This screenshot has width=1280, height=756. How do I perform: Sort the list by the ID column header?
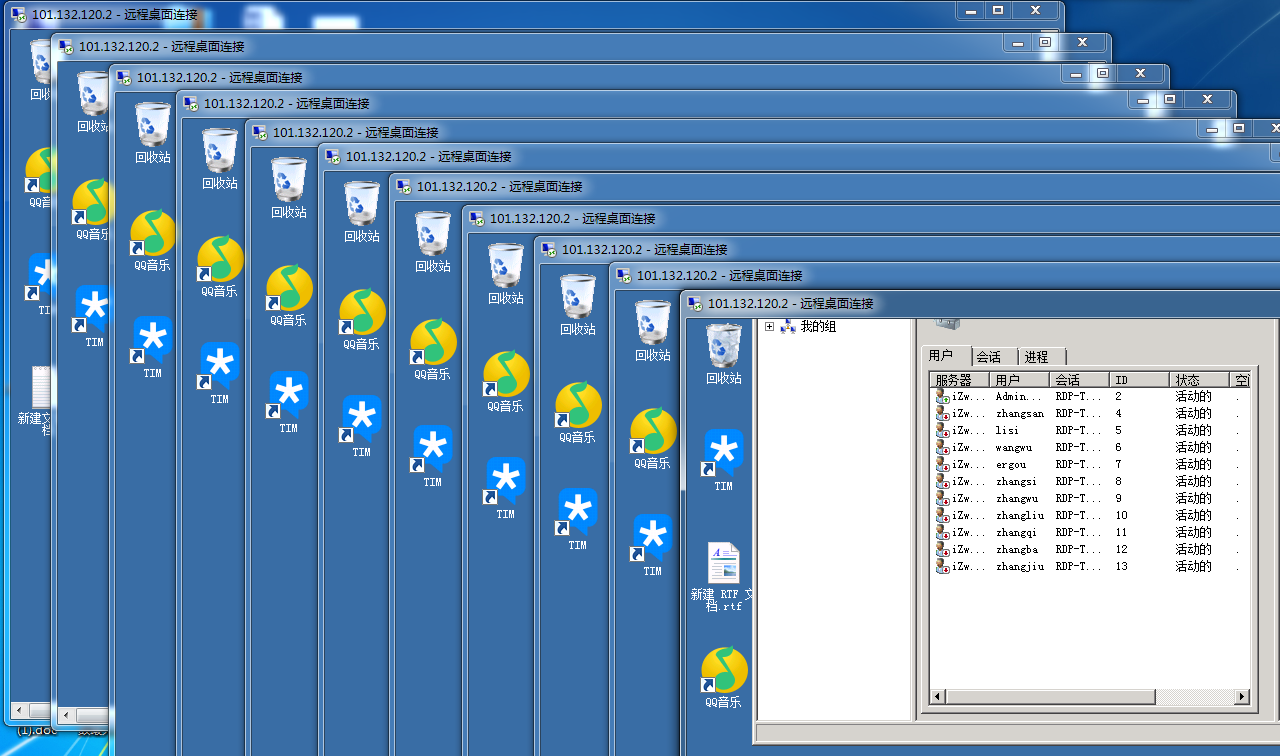(x=1138, y=380)
